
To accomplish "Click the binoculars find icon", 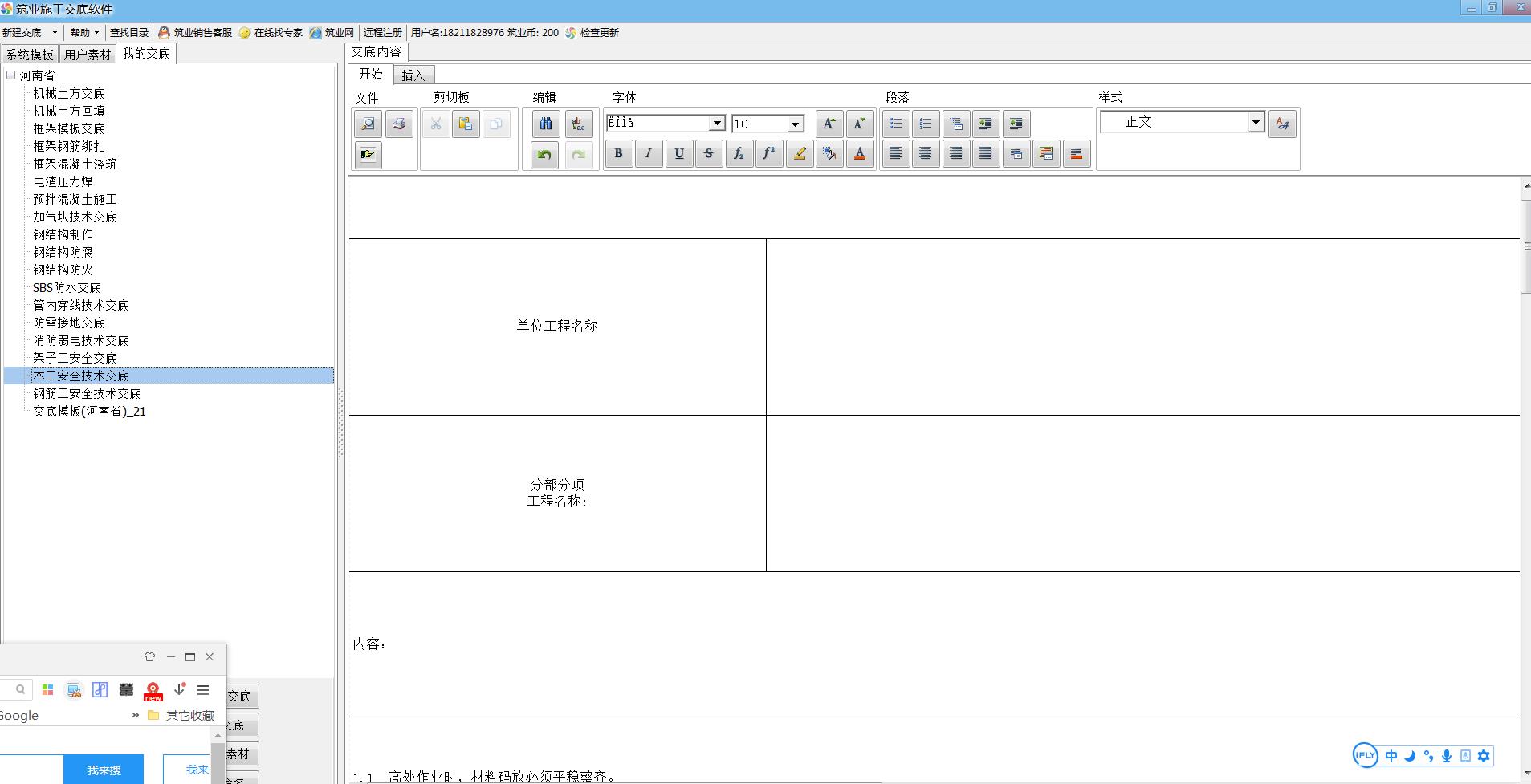I will 546,124.
